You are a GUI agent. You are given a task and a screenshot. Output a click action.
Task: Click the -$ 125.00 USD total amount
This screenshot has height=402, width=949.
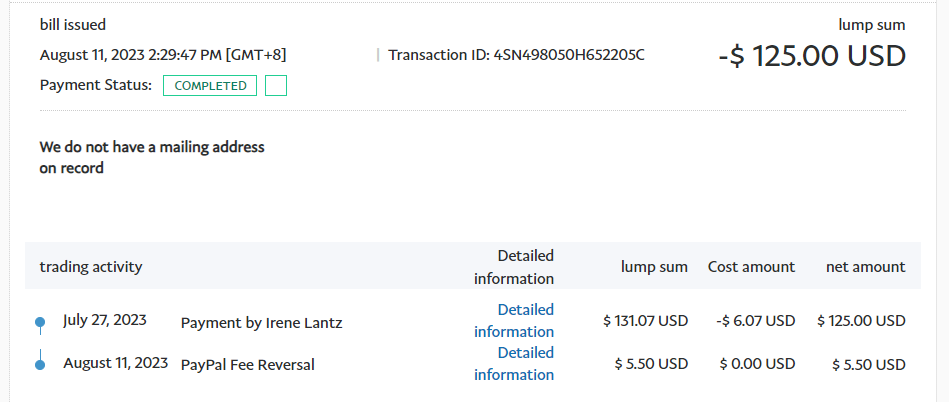811,56
